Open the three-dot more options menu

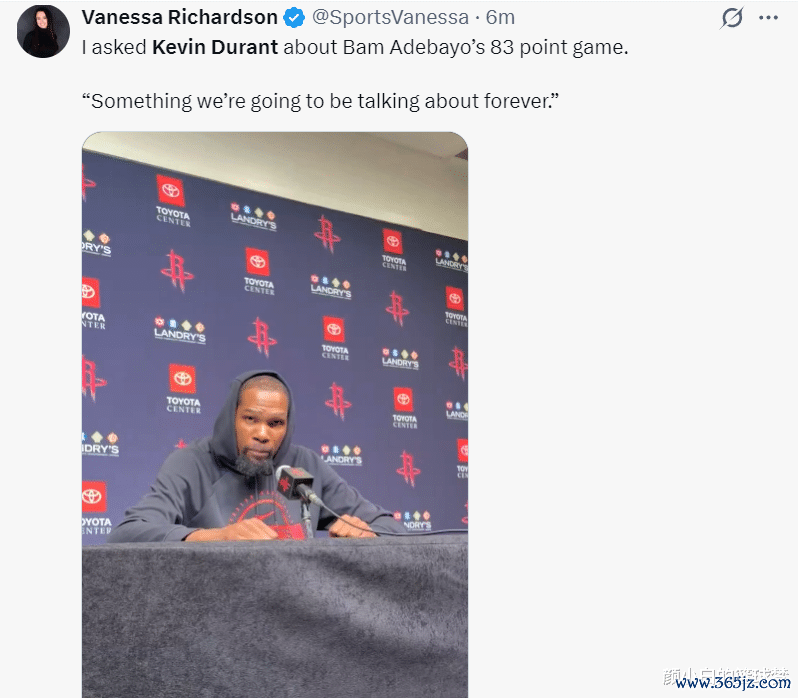[768, 18]
